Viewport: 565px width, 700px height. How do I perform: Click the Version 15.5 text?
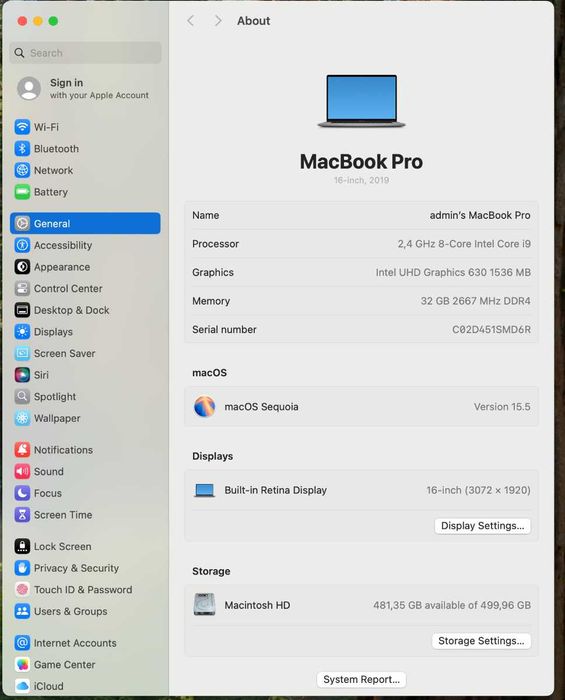pyautogui.click(x=502, y=407)
